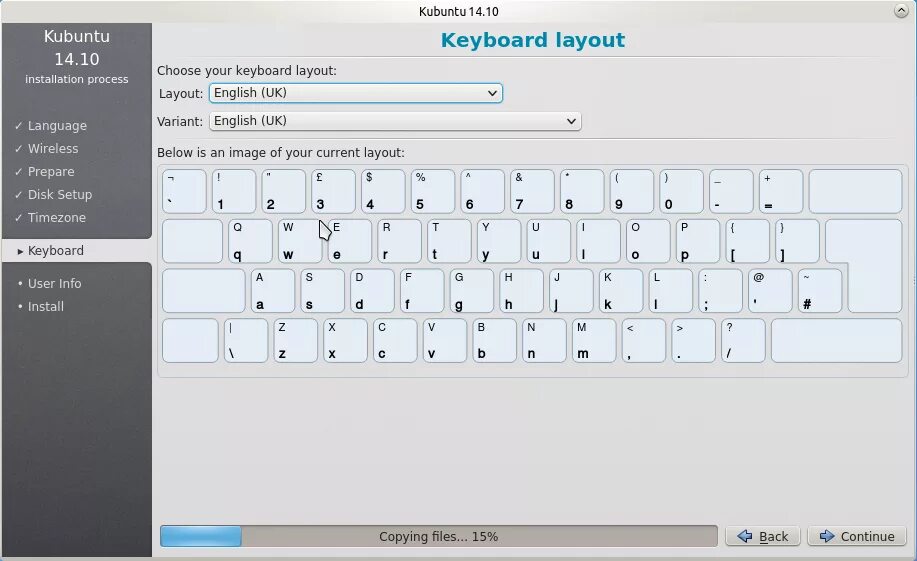Click the backslash pipe key
This screenshot has width=917, height=561.
coord(246,340)
